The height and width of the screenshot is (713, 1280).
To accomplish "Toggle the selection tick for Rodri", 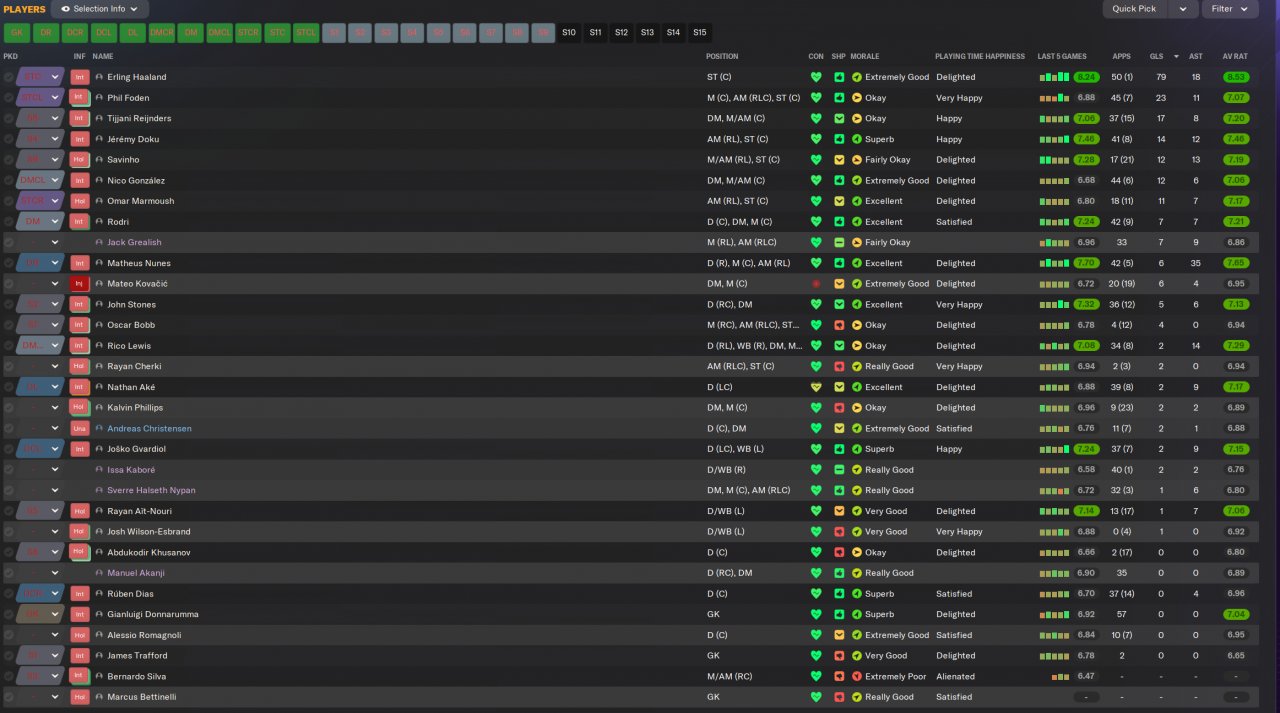I will tap(9, 222).
